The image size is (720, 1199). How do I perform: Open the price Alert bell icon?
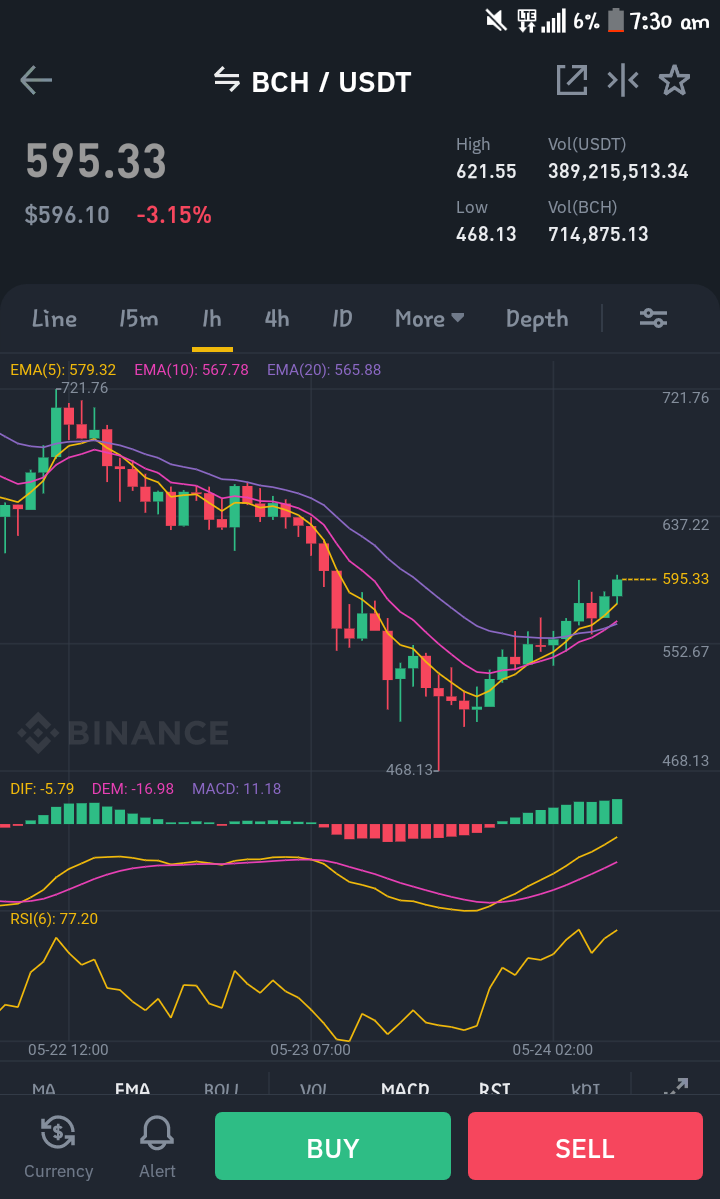click(x=157, y=1132)
